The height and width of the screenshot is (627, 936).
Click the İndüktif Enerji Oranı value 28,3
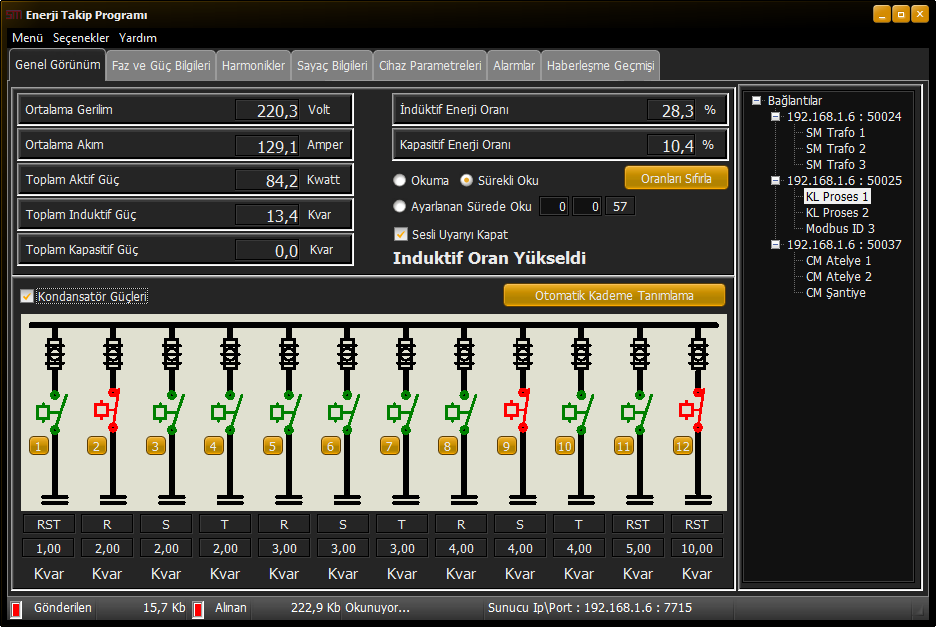click(x=671, y=110)
